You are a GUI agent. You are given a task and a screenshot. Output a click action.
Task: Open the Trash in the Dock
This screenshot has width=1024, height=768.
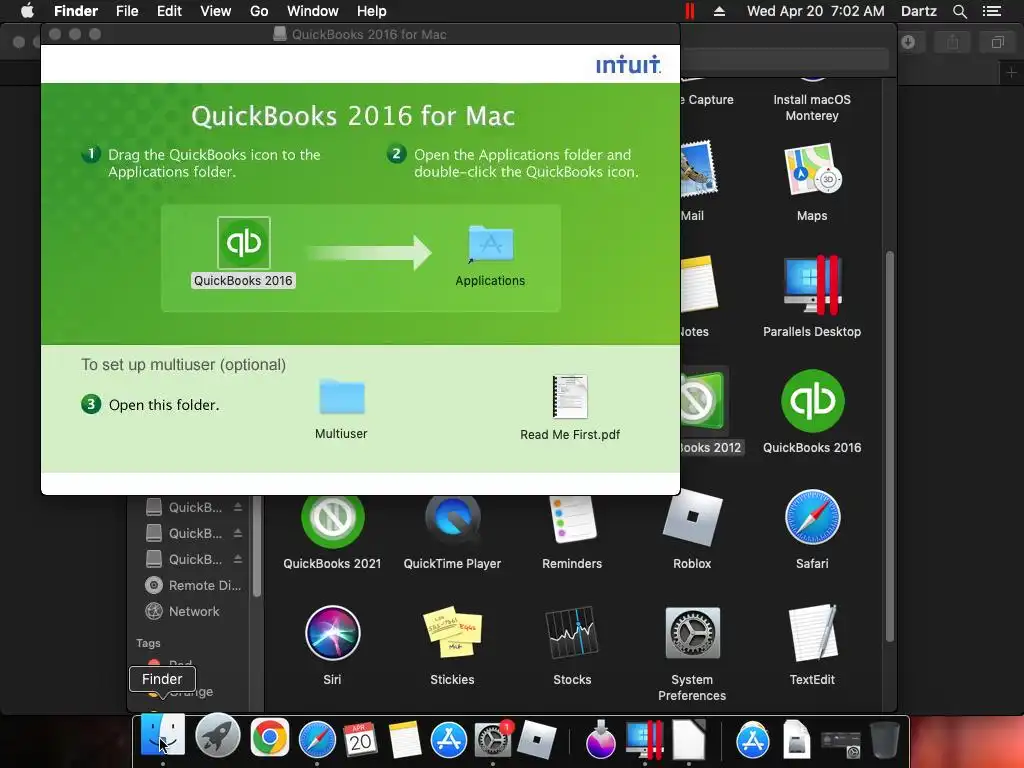tap(884, 739)
